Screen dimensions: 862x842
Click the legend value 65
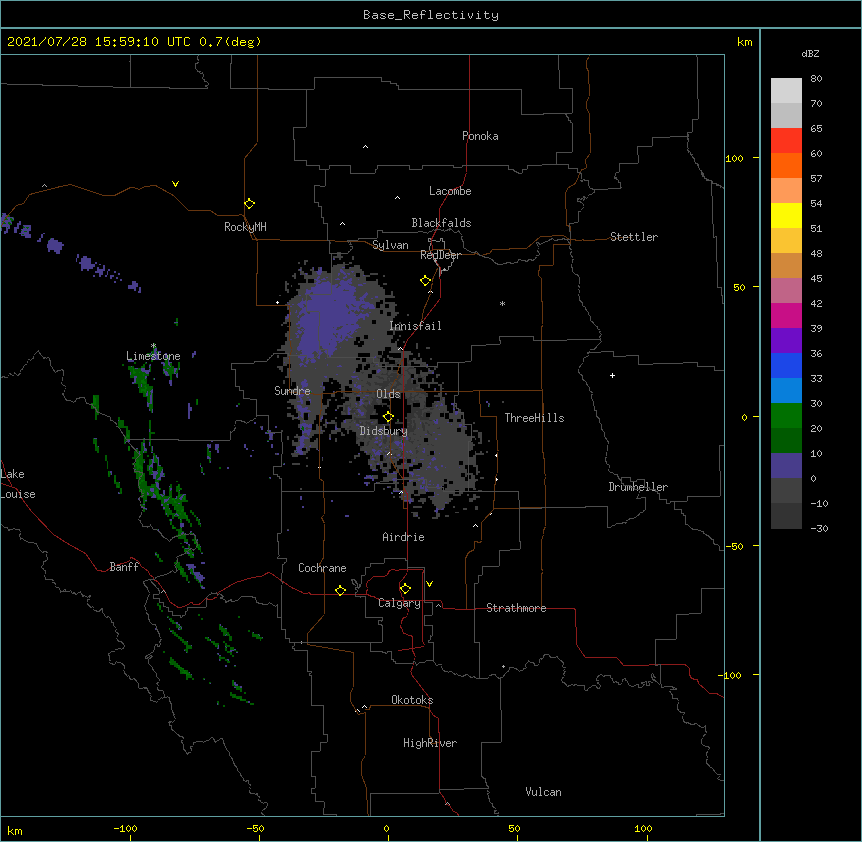point(816,129)
